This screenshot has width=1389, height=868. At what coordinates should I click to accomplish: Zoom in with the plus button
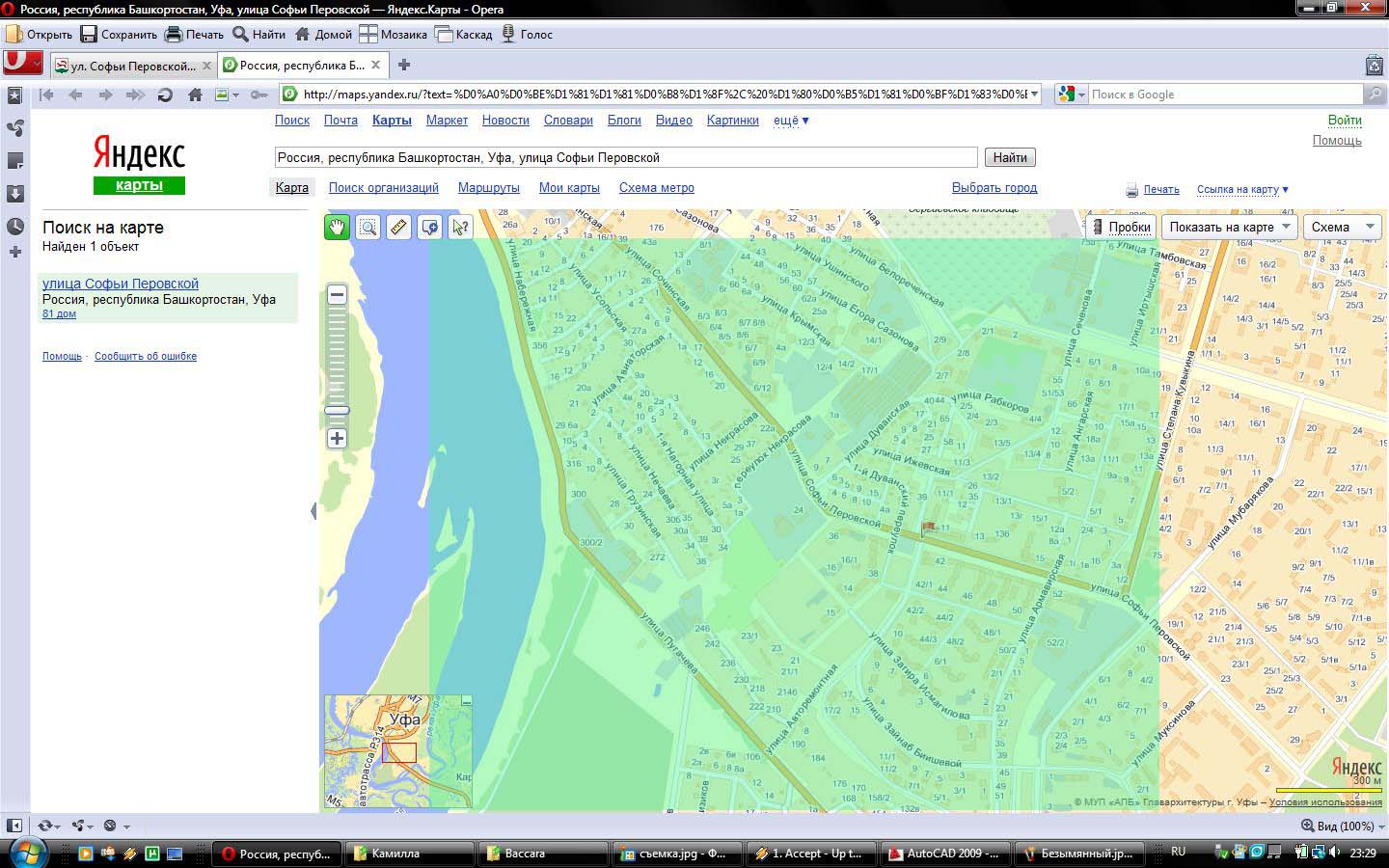(x=337, y=439)
